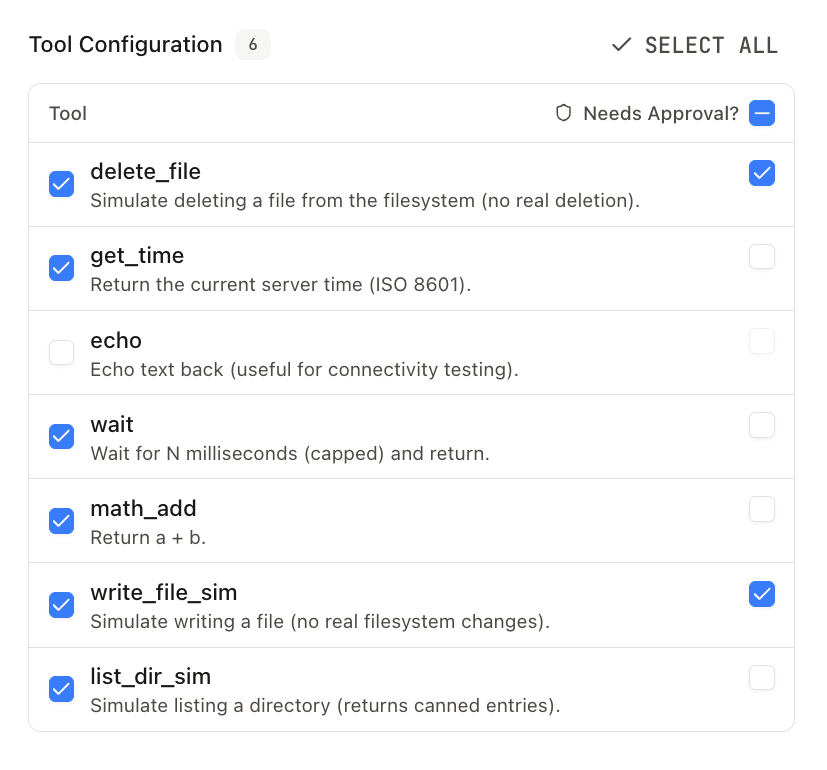Uncheck the list_dir_sim tool checkbox
The height and width of the screenshot is (770, 827).
(62, 688)
